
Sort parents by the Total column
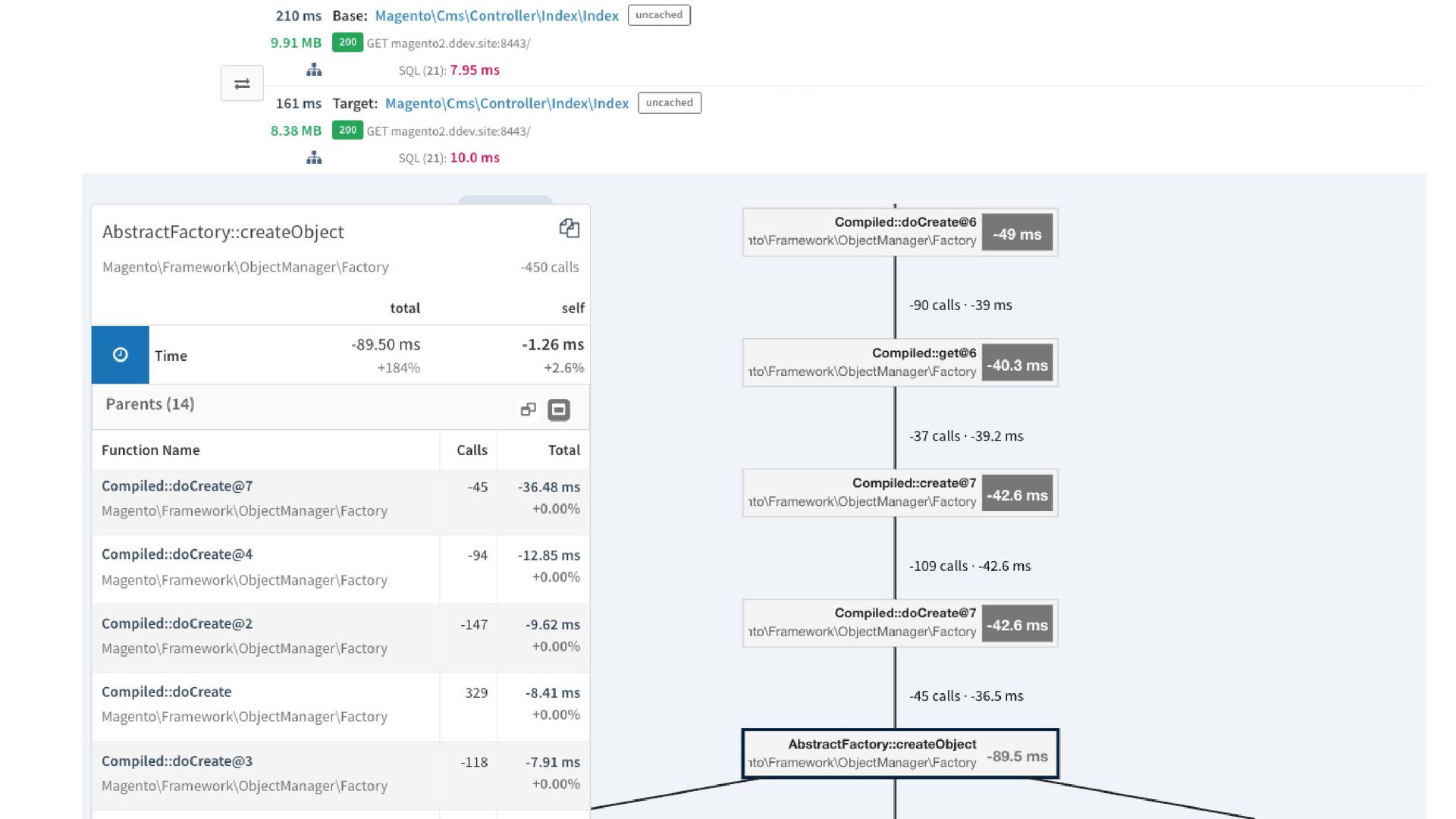coord(563,450)
